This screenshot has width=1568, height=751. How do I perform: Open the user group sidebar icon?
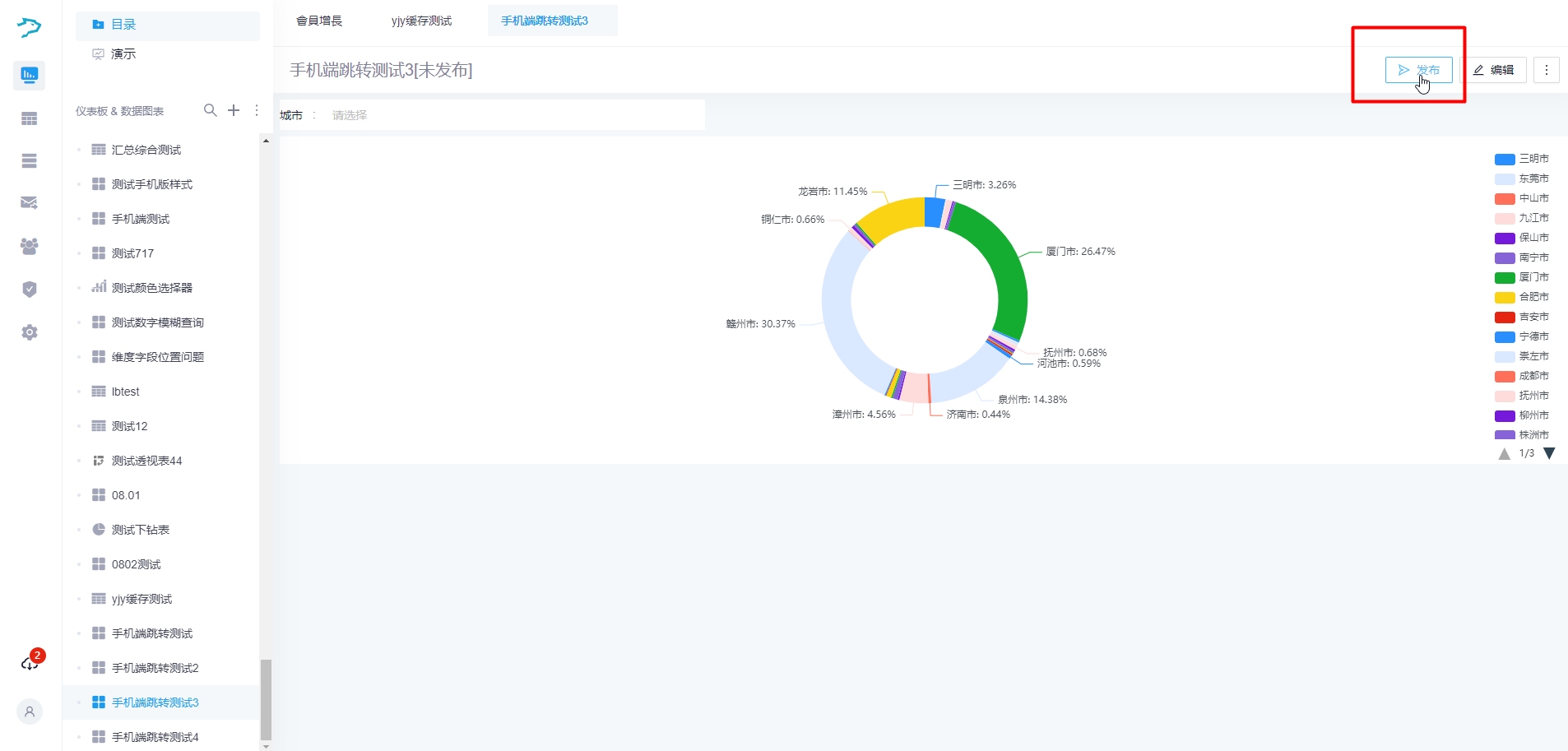pyautogui.click(x=30, y=246)
